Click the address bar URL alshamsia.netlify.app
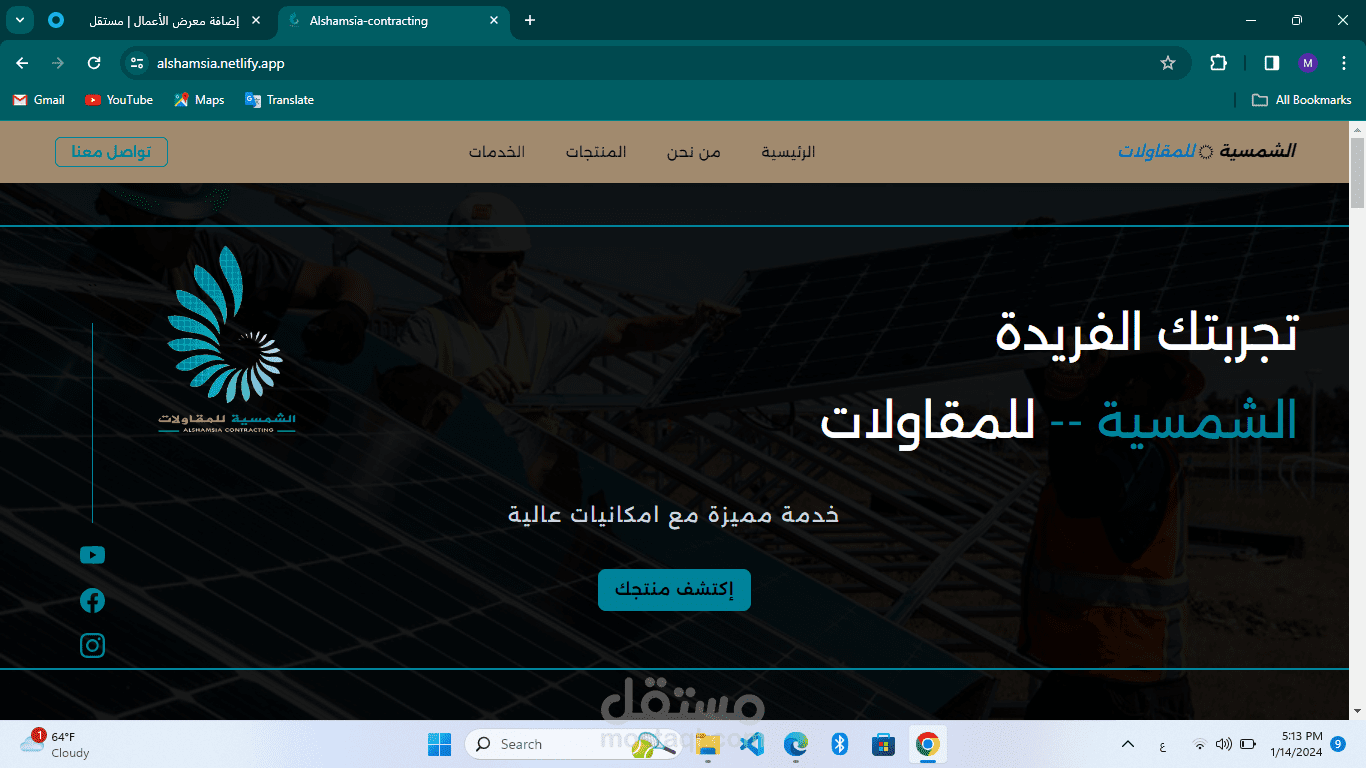 [x=221, y=63]
